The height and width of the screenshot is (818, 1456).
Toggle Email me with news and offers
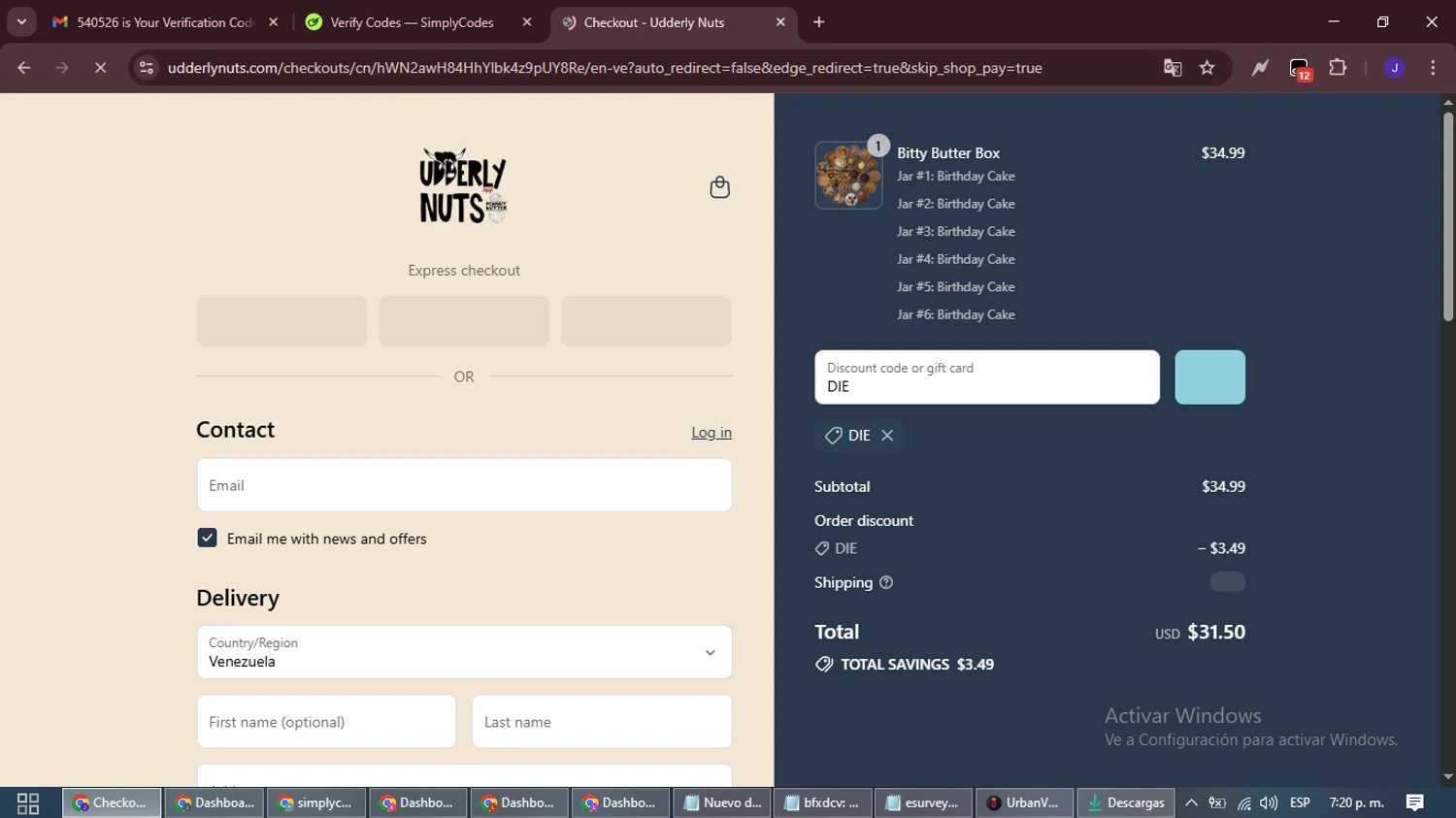pos(207,538)
